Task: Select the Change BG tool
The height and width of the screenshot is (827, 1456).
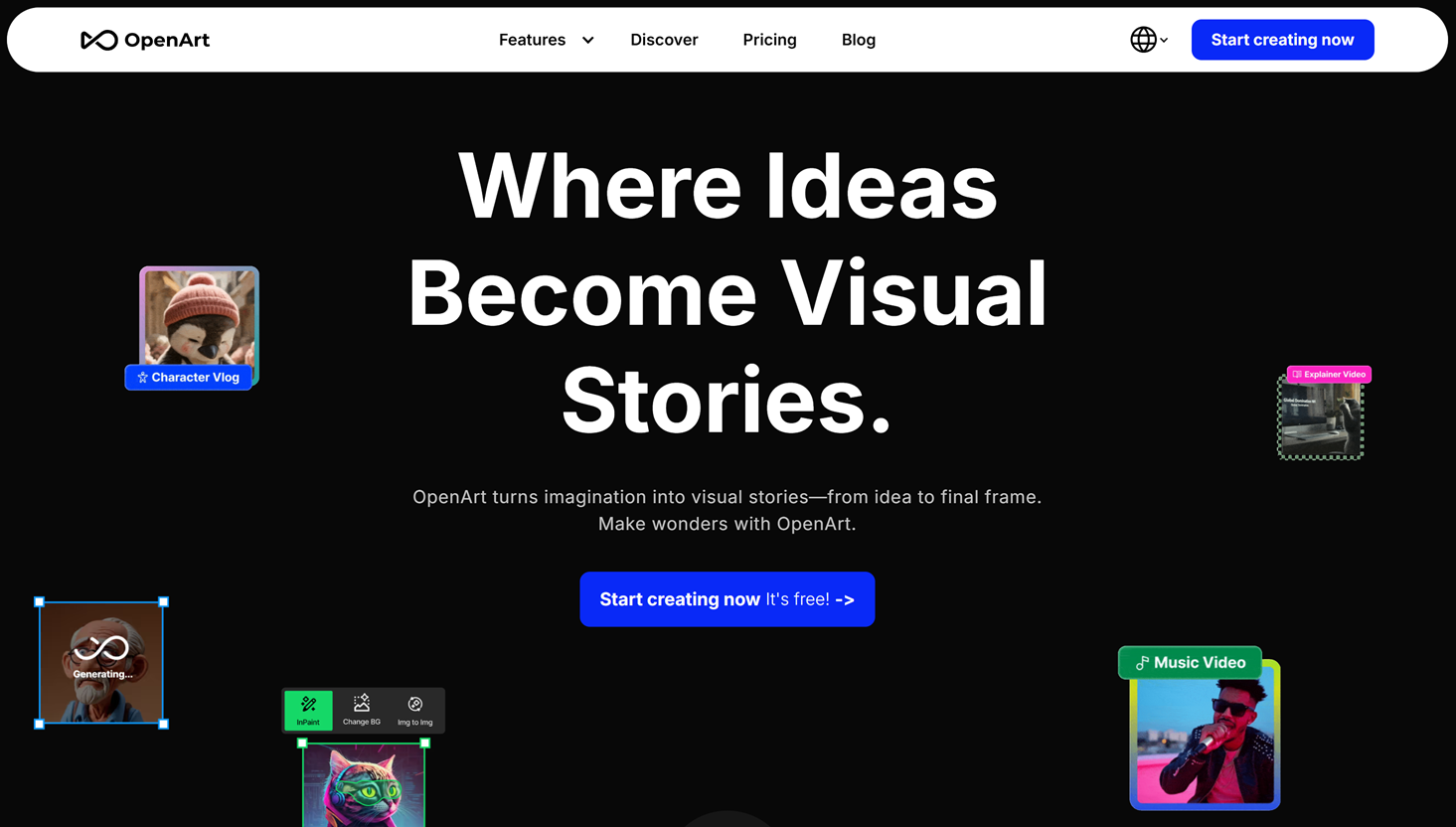Action: (362, 710)
